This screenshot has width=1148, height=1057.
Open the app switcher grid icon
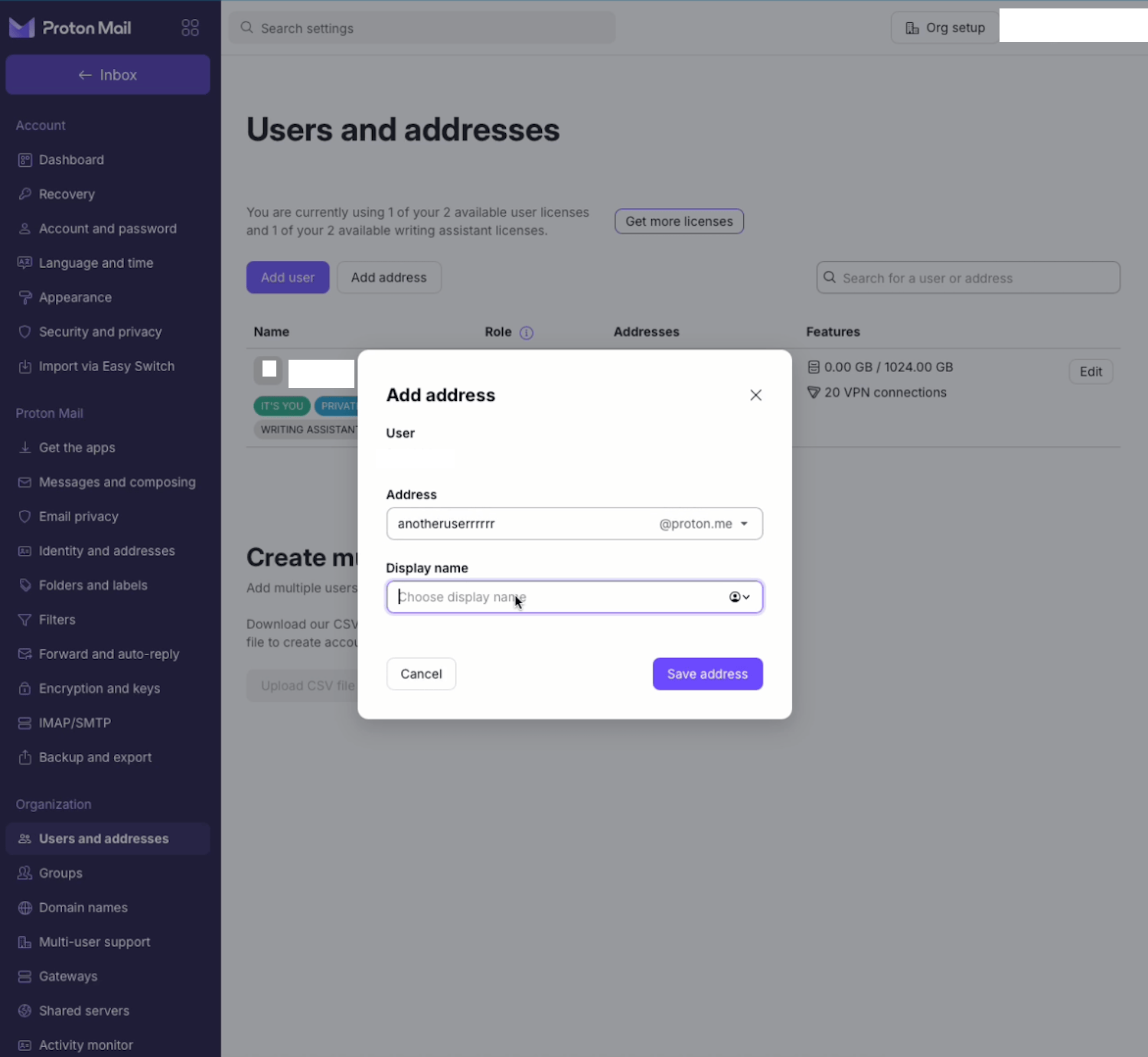(x=190, y=27)
